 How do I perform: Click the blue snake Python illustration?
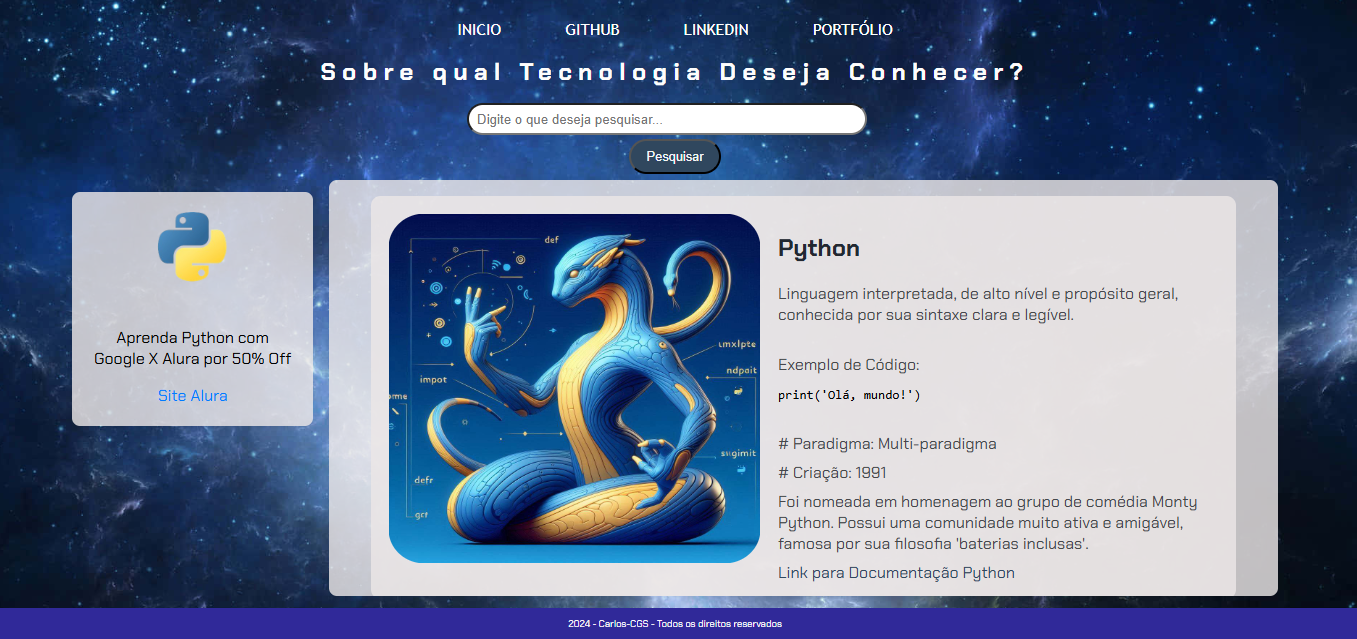[574, 388]
